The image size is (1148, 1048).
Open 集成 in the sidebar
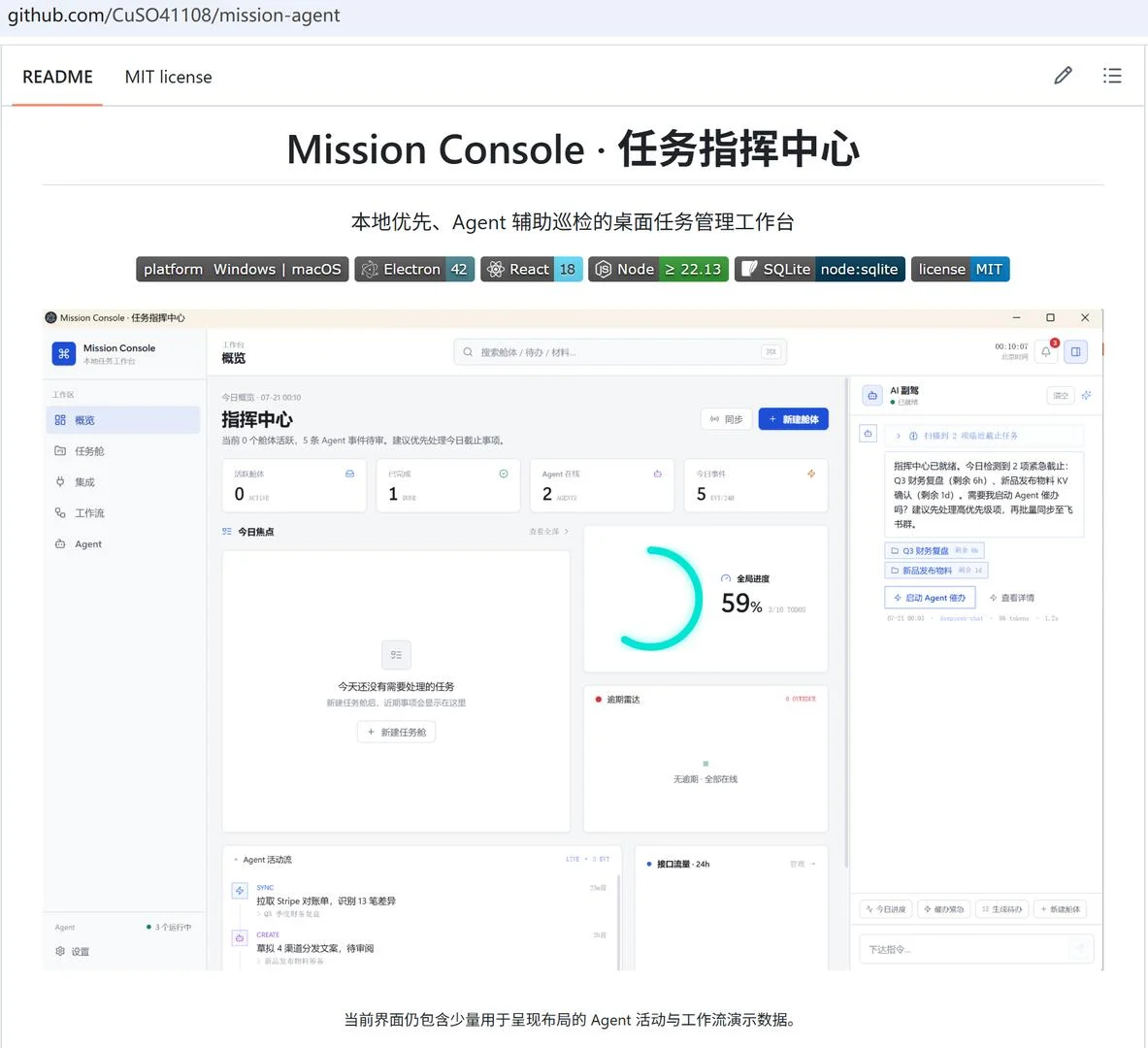[122, 482]
